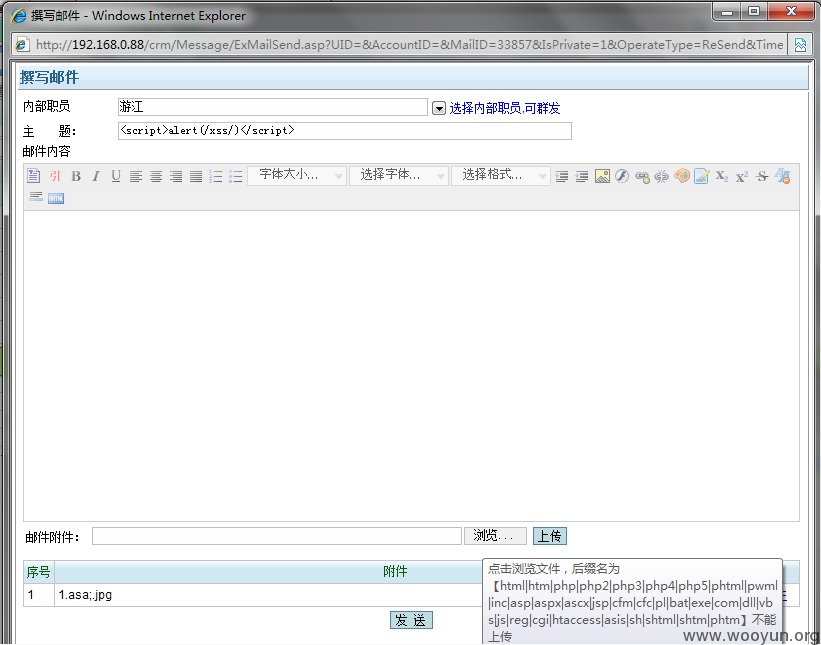821x645 pixels.
Task: Expand the 内部职员 recipient dropdown arrow
Action: (438, 108)
